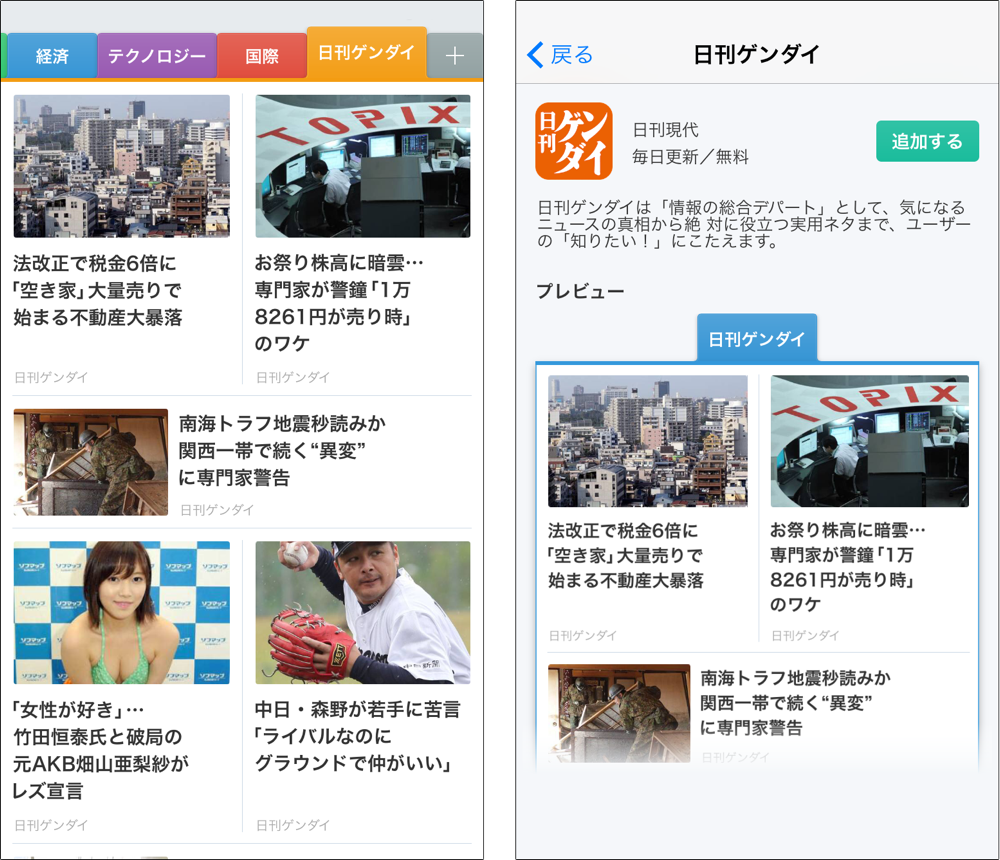Viewport: 1000px width, 860px height.
Task: Tap the green 追加する button
Action: (927, 141)
